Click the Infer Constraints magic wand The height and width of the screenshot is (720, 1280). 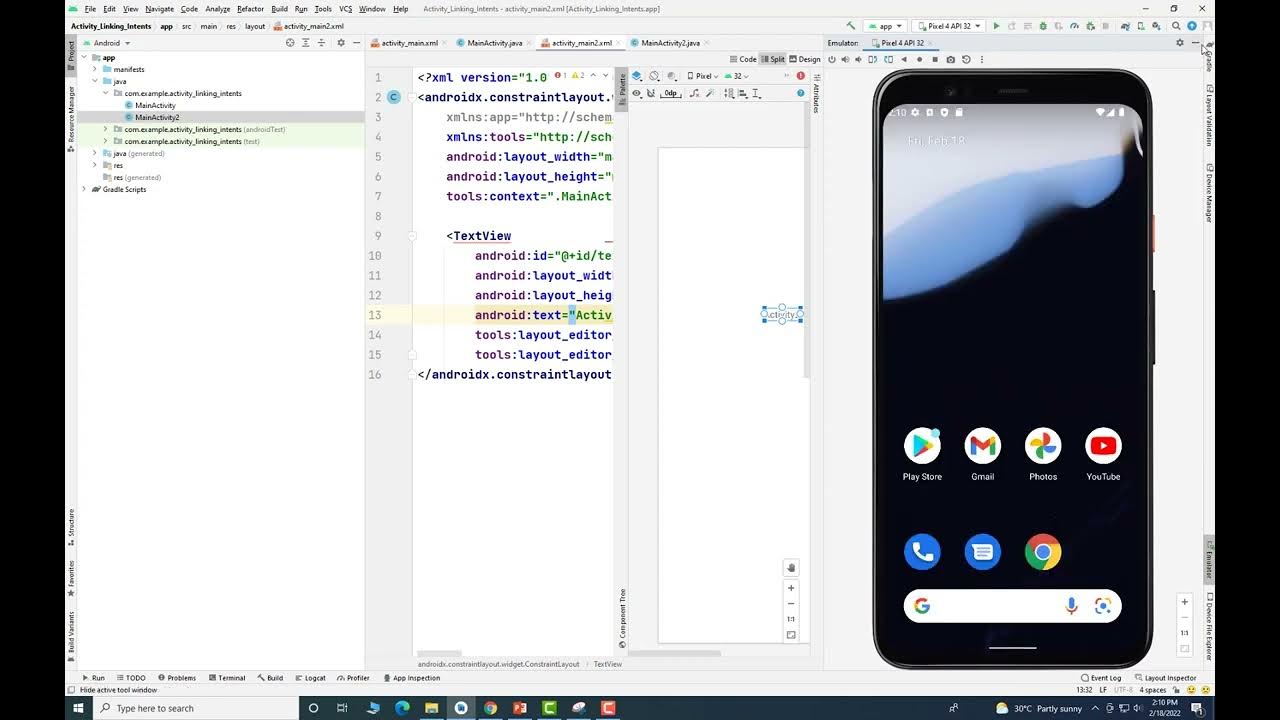coord(710,93)
